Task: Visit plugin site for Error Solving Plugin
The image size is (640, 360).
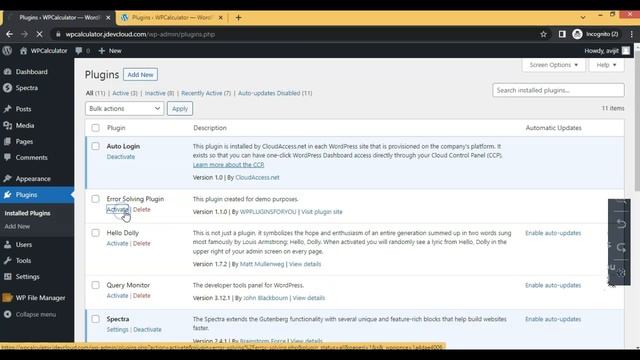Action: point(322,212)
